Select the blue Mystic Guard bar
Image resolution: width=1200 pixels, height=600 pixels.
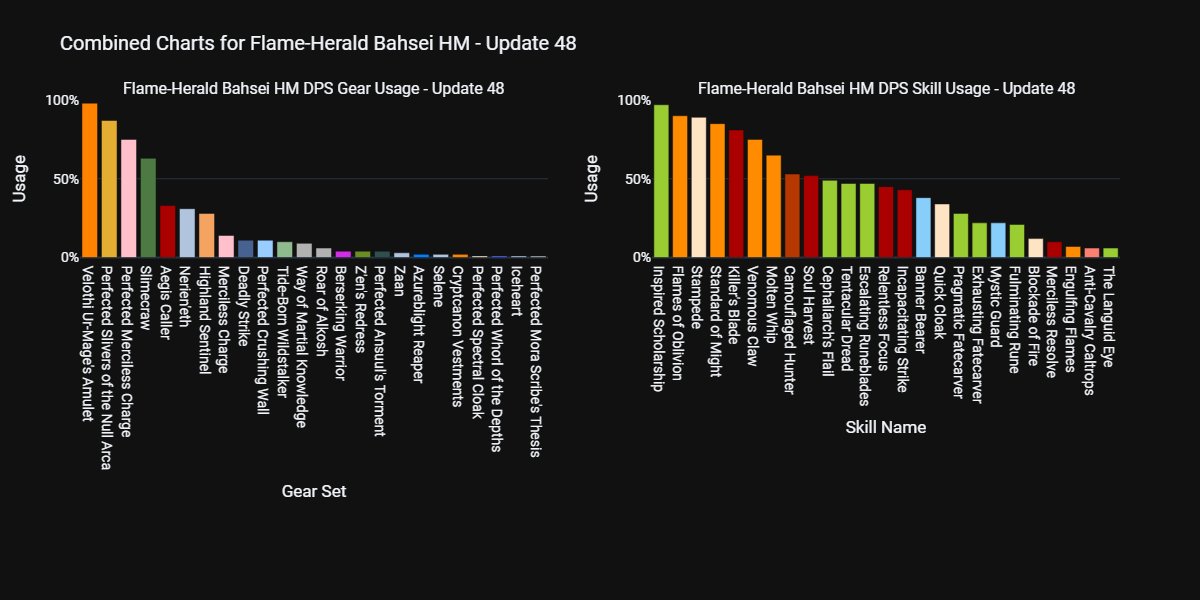click(998, 240)
